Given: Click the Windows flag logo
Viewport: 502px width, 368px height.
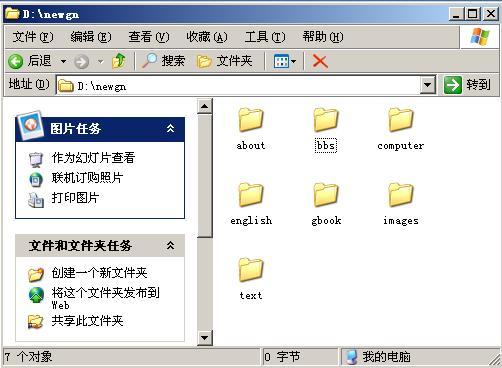Looking at the screenshot, I should pos(480,36).
